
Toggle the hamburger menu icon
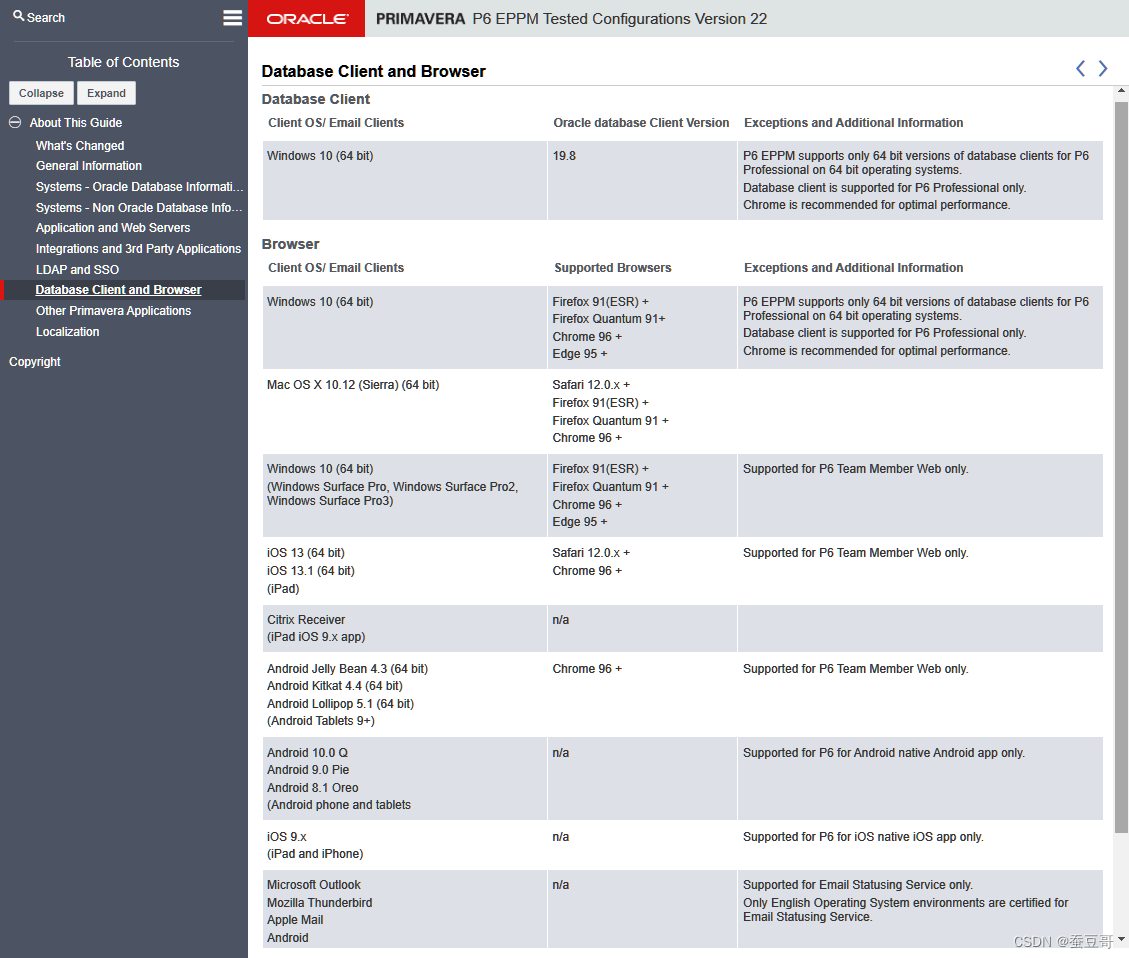pyautogui.click(x=233, y=17)
